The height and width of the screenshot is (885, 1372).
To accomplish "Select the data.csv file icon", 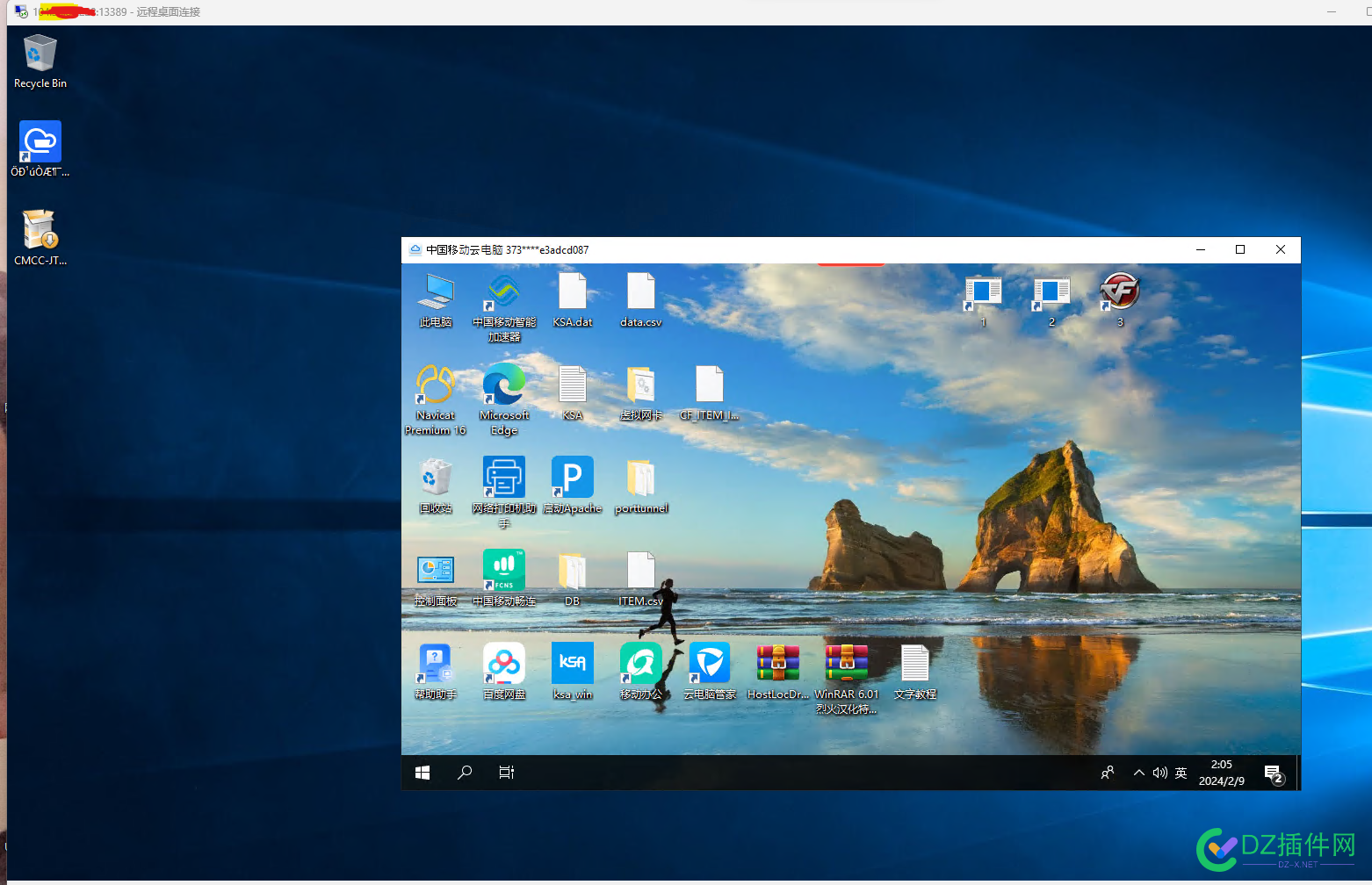I will [x=641, y=292].
